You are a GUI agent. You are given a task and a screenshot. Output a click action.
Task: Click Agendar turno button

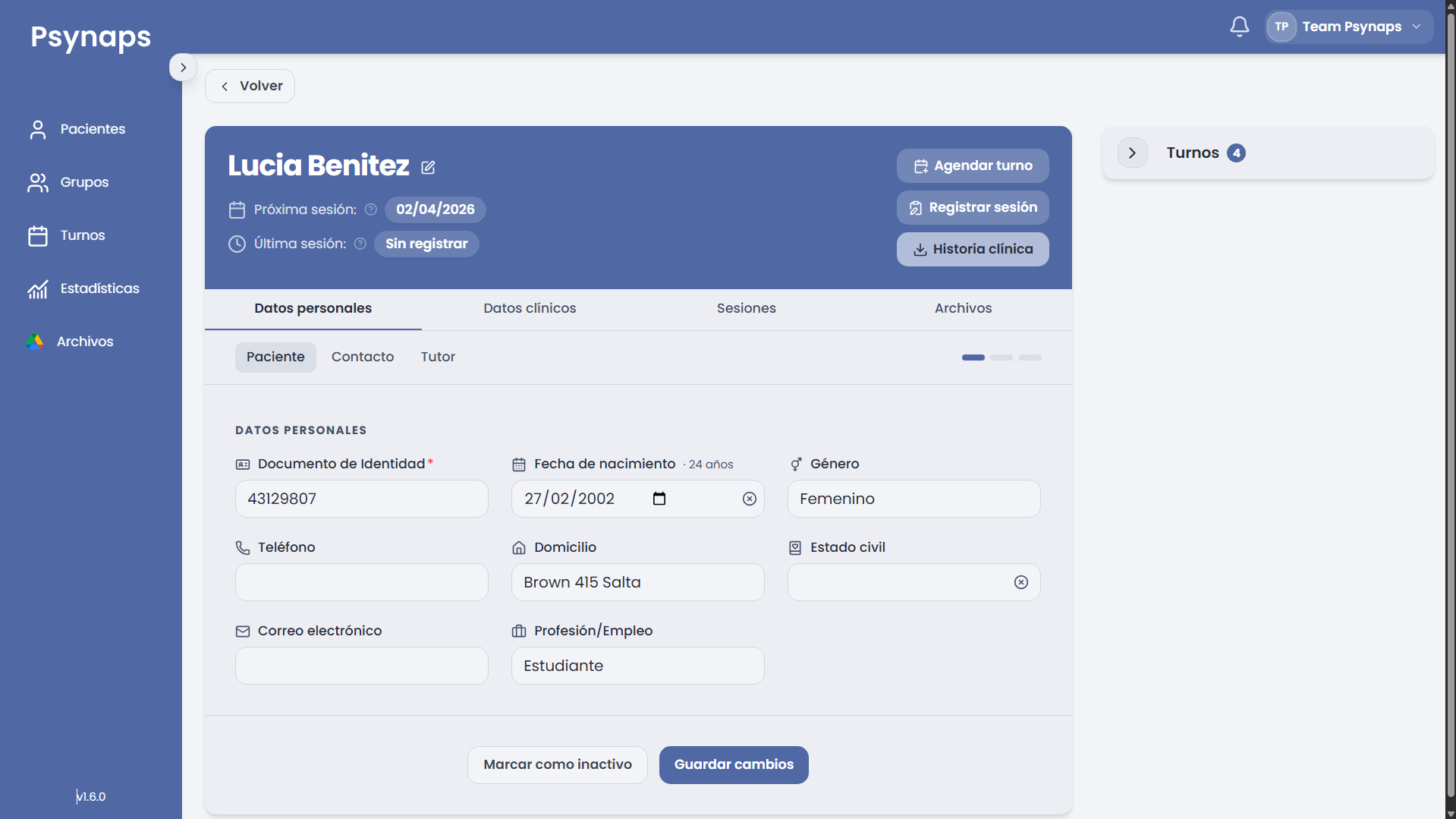pos(973,166)
